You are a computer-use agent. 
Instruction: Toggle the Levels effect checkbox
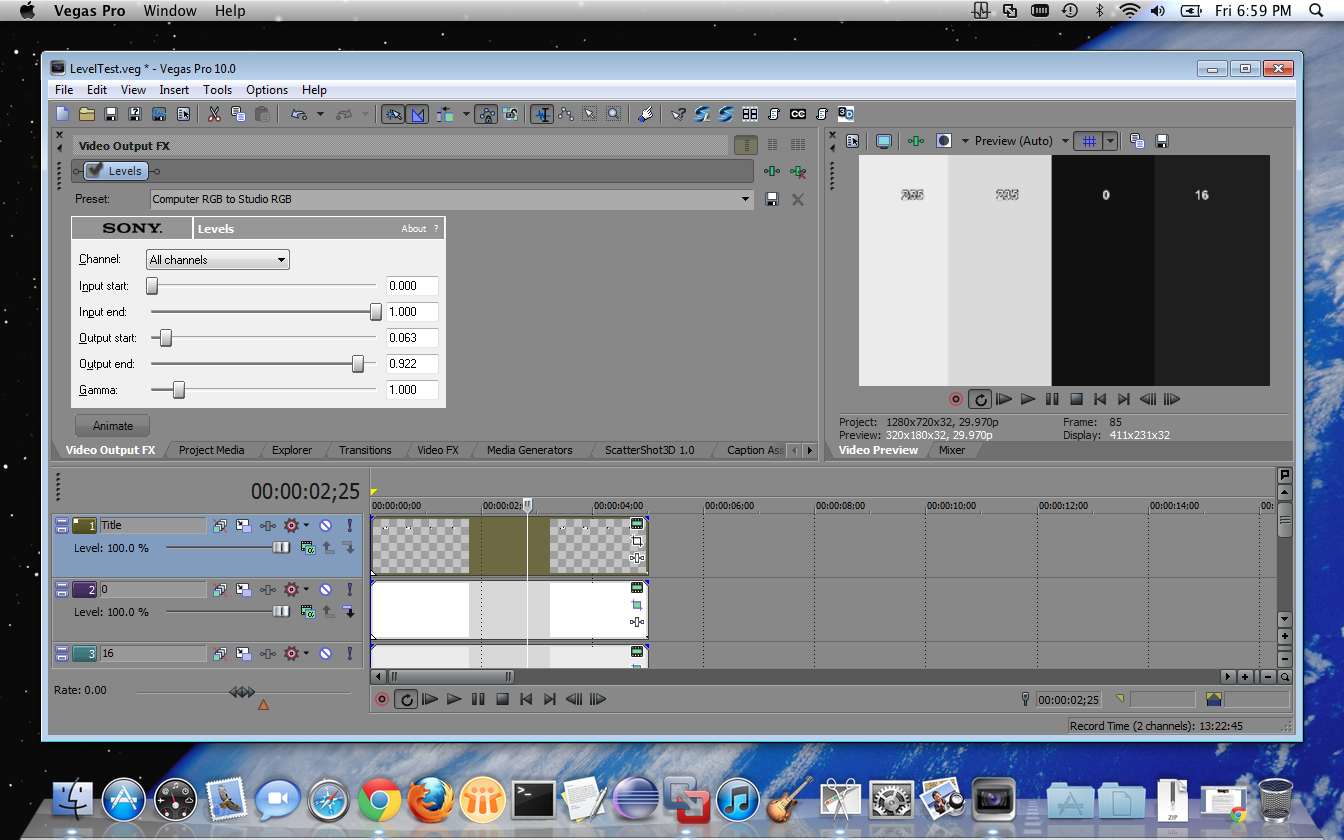pyautogui.click(x=95, y=171)
